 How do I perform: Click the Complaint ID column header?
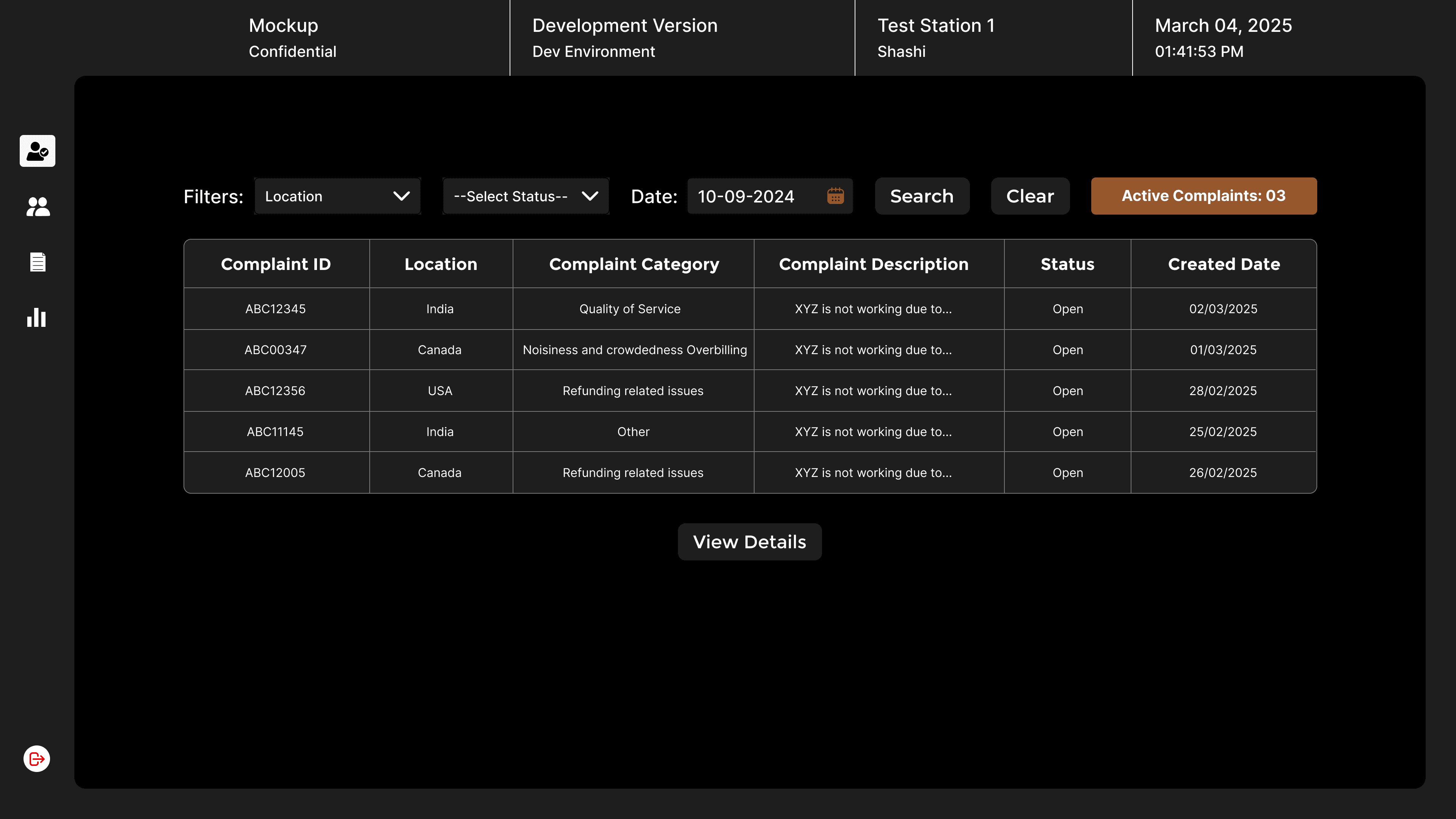(x=276, y=264)
